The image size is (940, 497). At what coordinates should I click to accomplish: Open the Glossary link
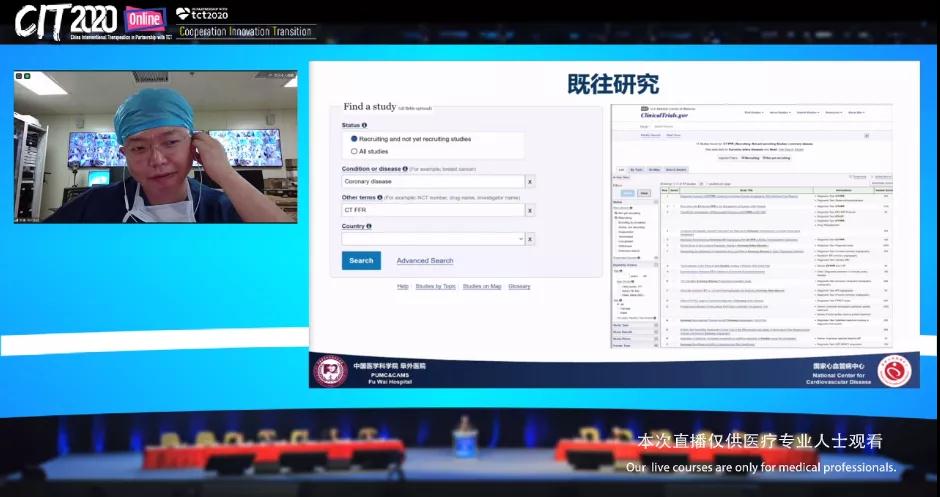click(x=519, y=287)
